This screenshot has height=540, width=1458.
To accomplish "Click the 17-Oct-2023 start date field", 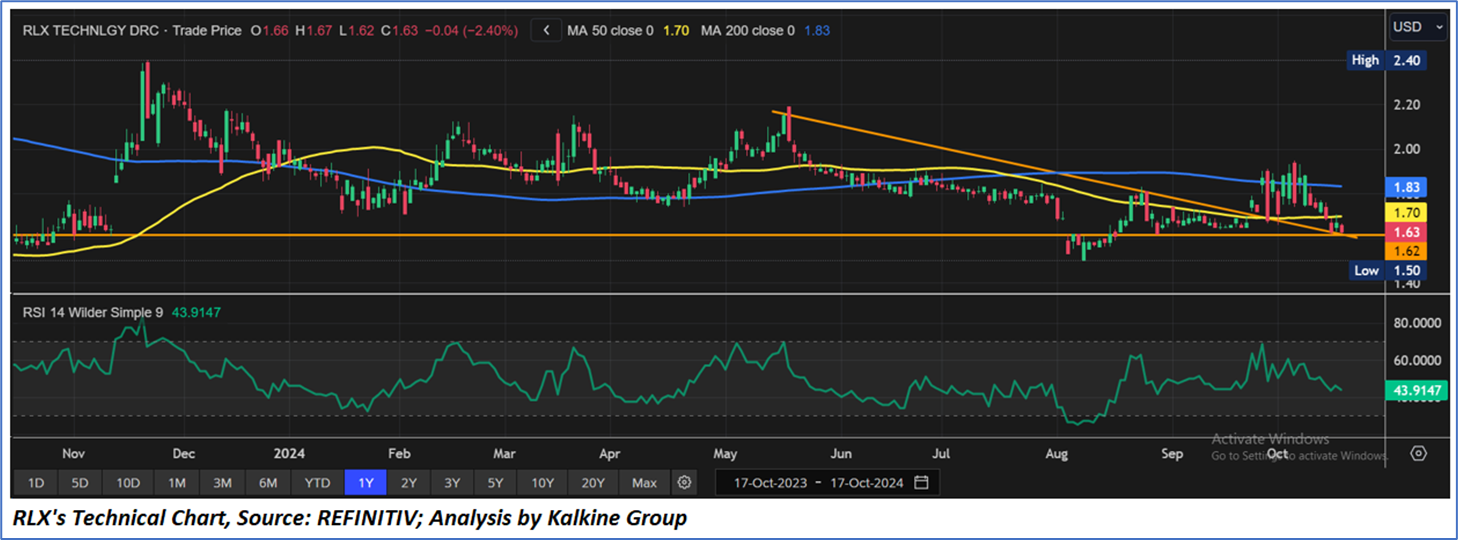I will click(x=770, y=483).
